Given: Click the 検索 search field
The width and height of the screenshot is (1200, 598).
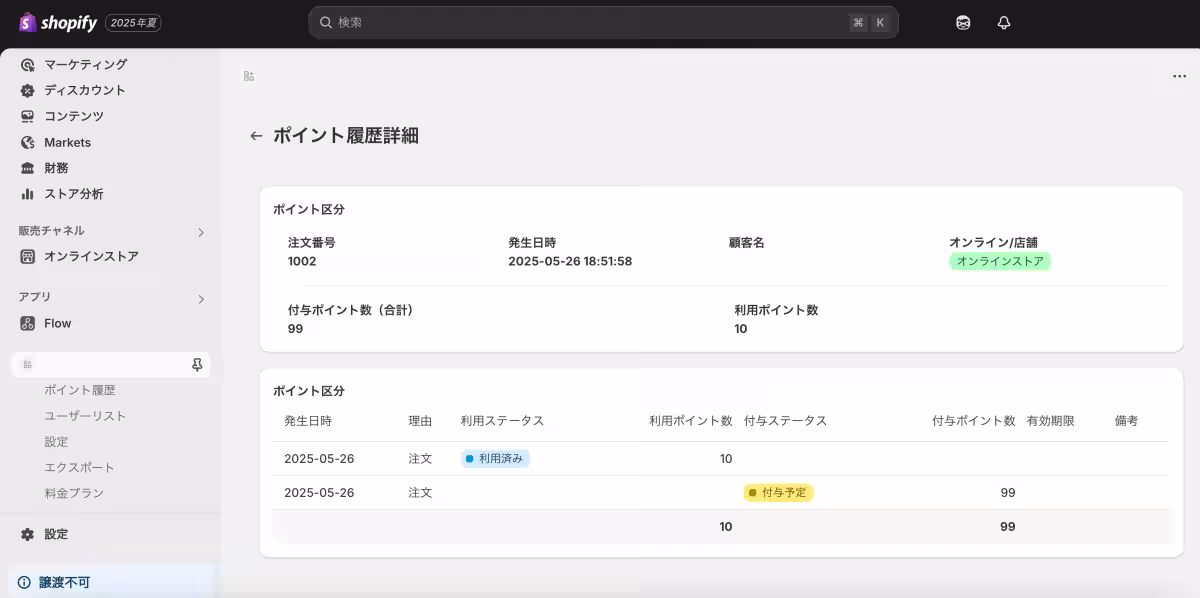Looking at the screenshot, I should coord(600,21).
